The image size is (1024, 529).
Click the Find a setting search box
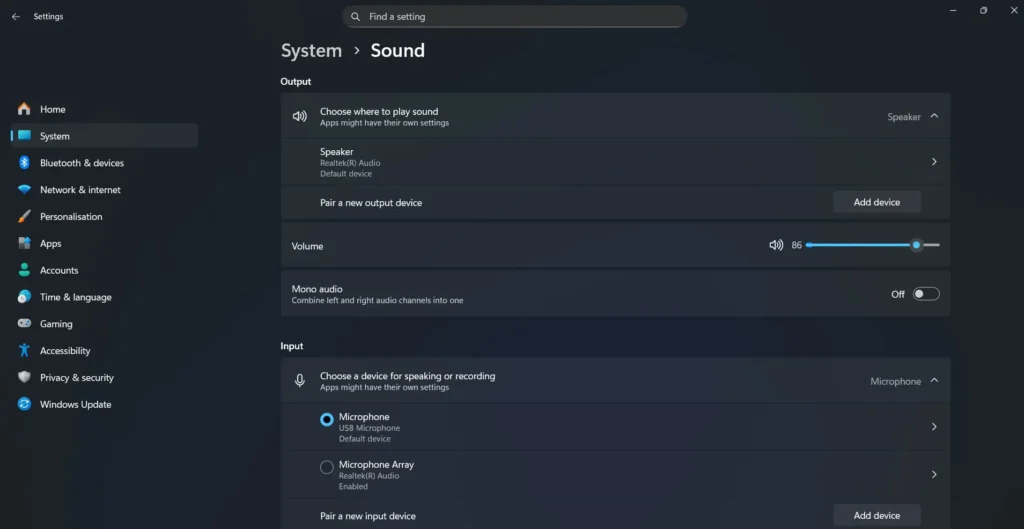[x=515, y=16]
